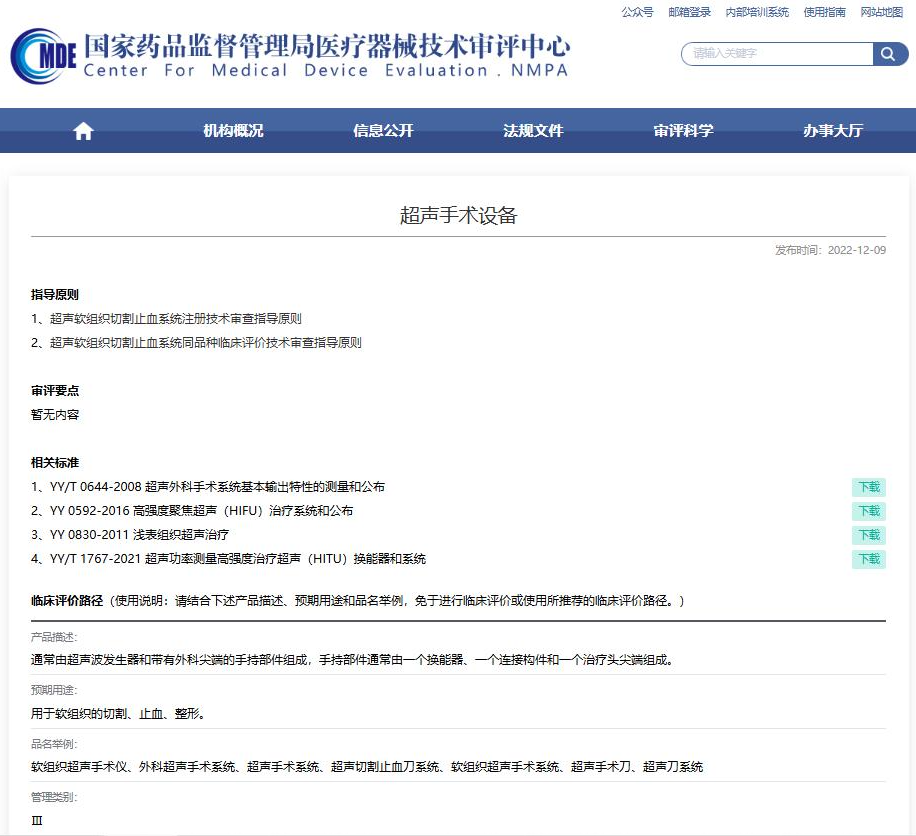Open the 办事大厅 menu

[833, 131]
